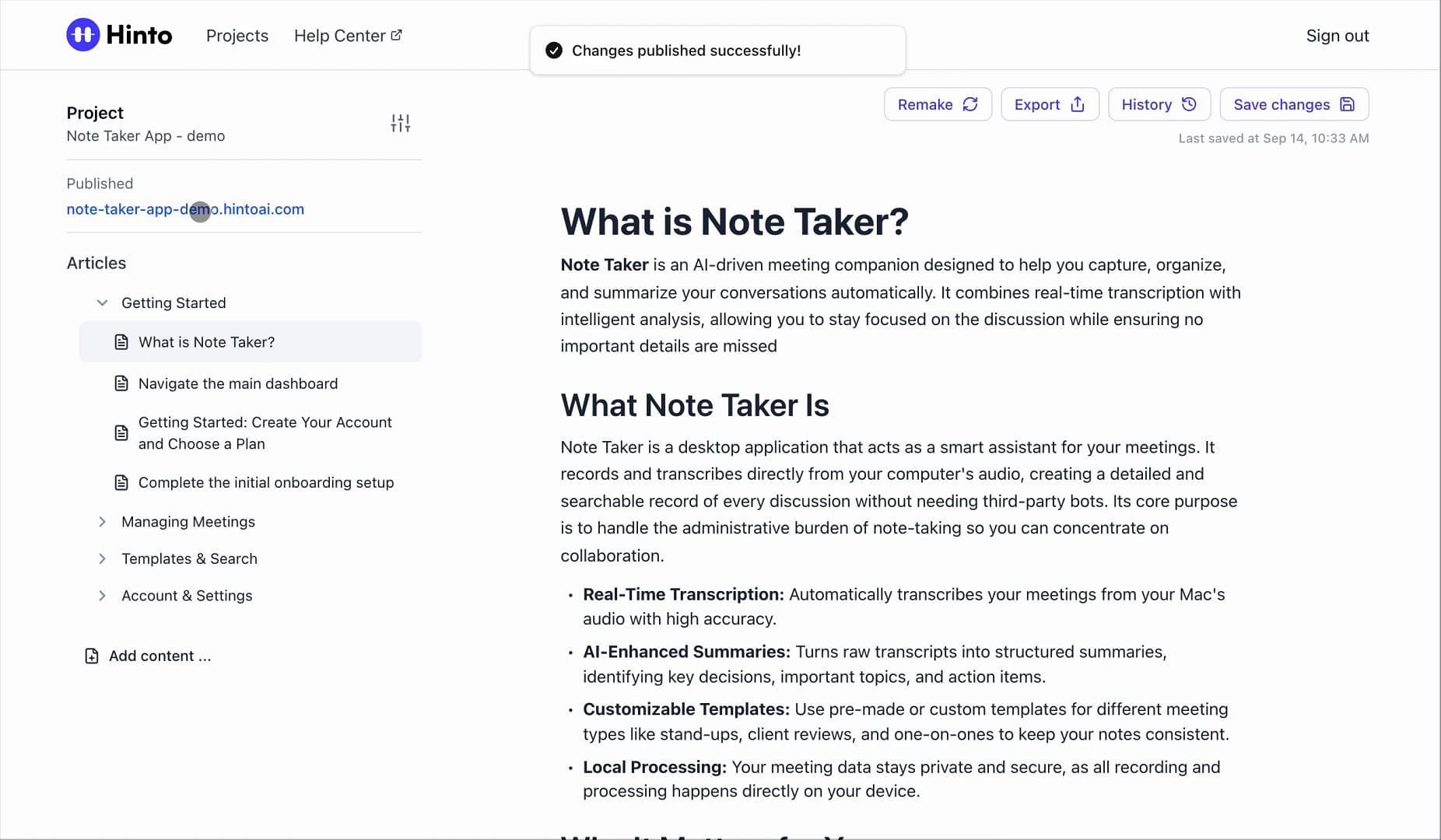The image size is (1441, 840).
Task: Collapse the Getting Started section
Action: (x=102, y=303)
